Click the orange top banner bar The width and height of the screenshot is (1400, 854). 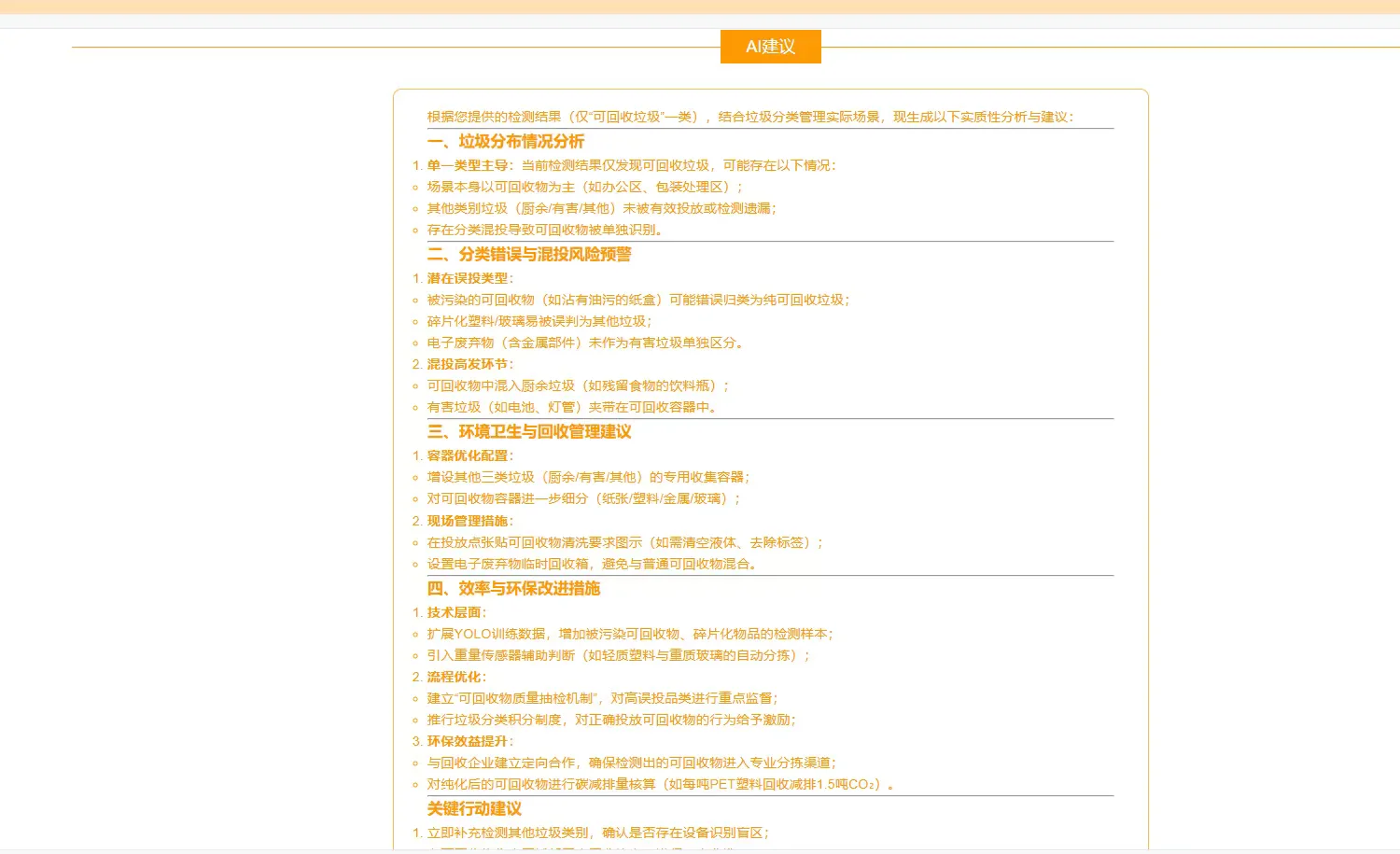tap(700, 7)
